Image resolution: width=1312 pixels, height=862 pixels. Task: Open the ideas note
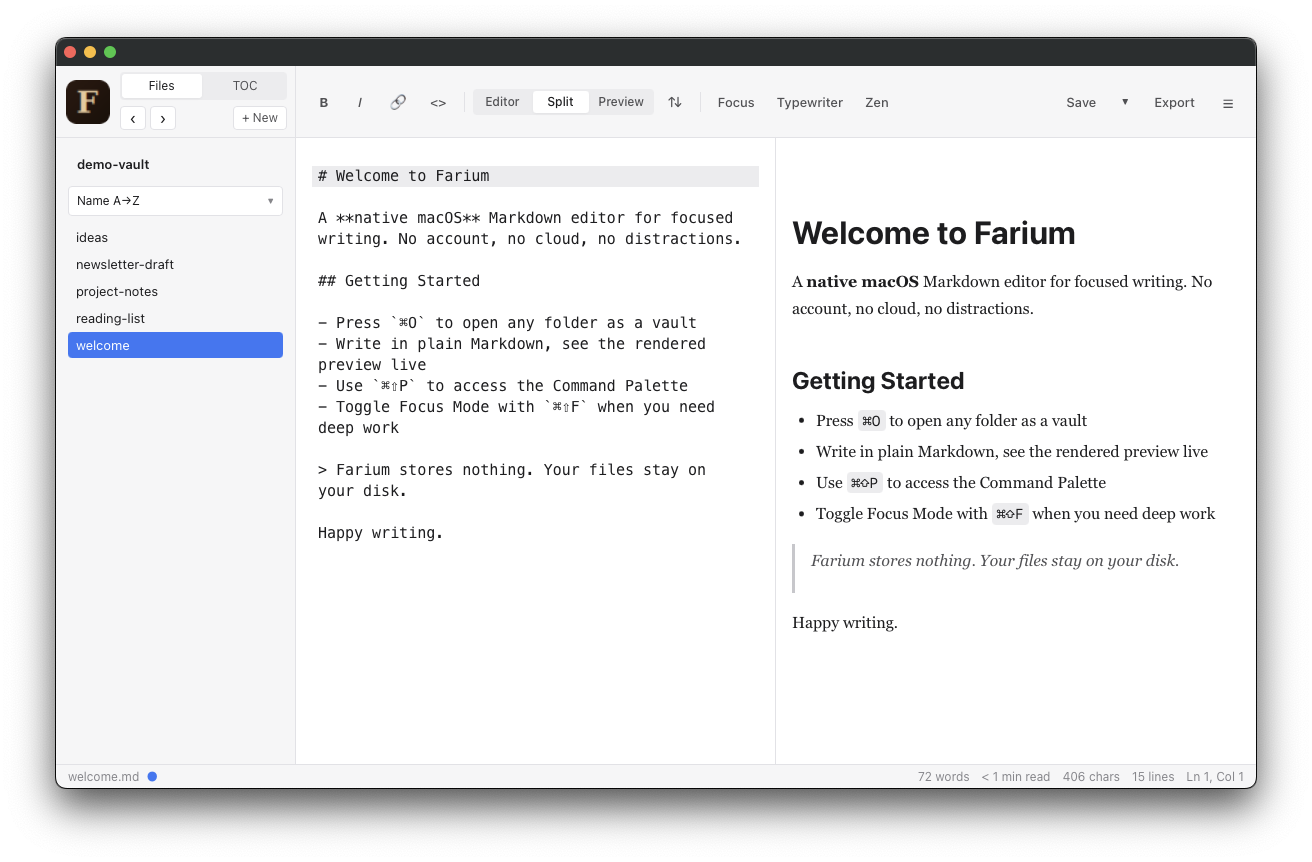pyautogui.click(x=175, y=238)
